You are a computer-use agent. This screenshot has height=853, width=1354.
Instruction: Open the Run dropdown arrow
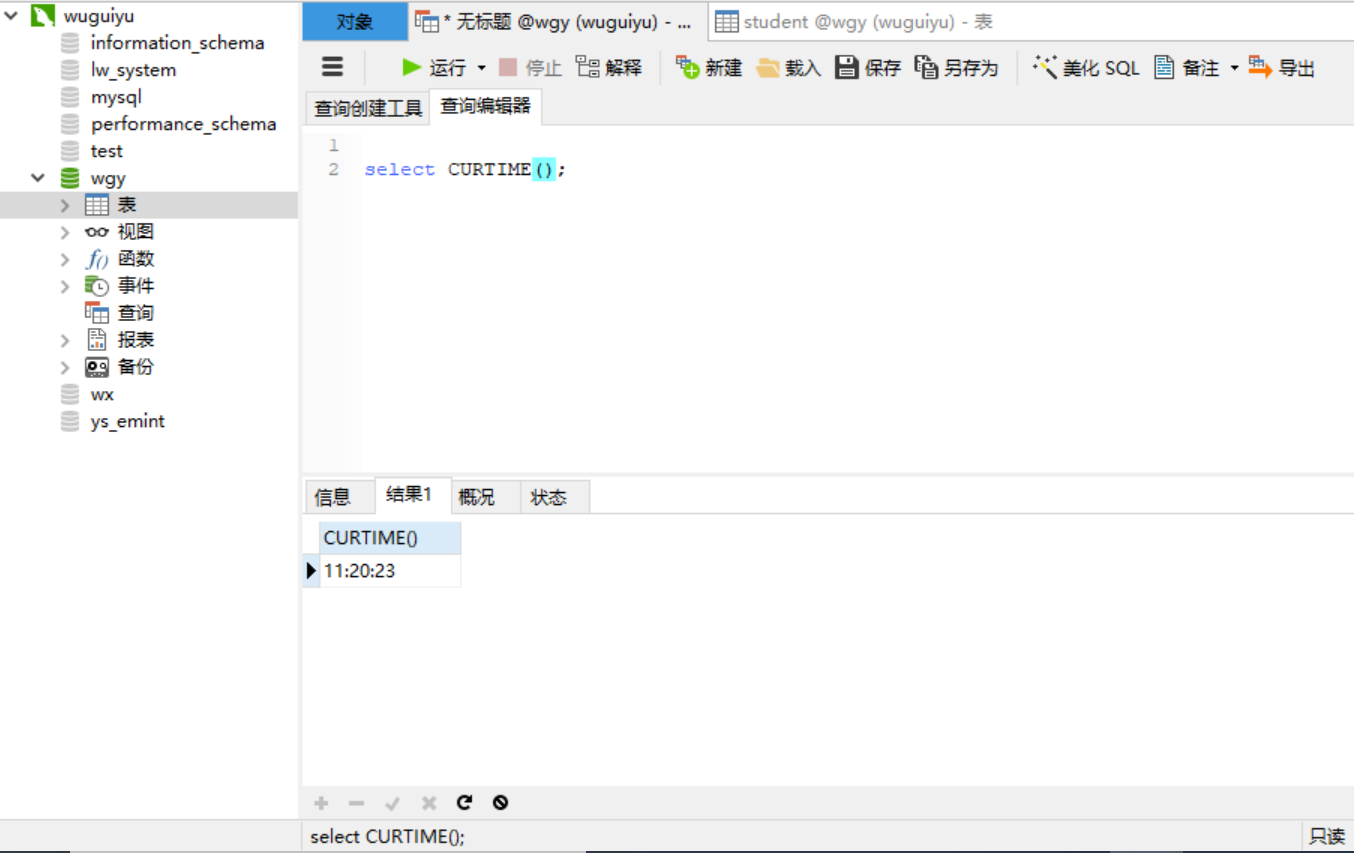[481, 68]
